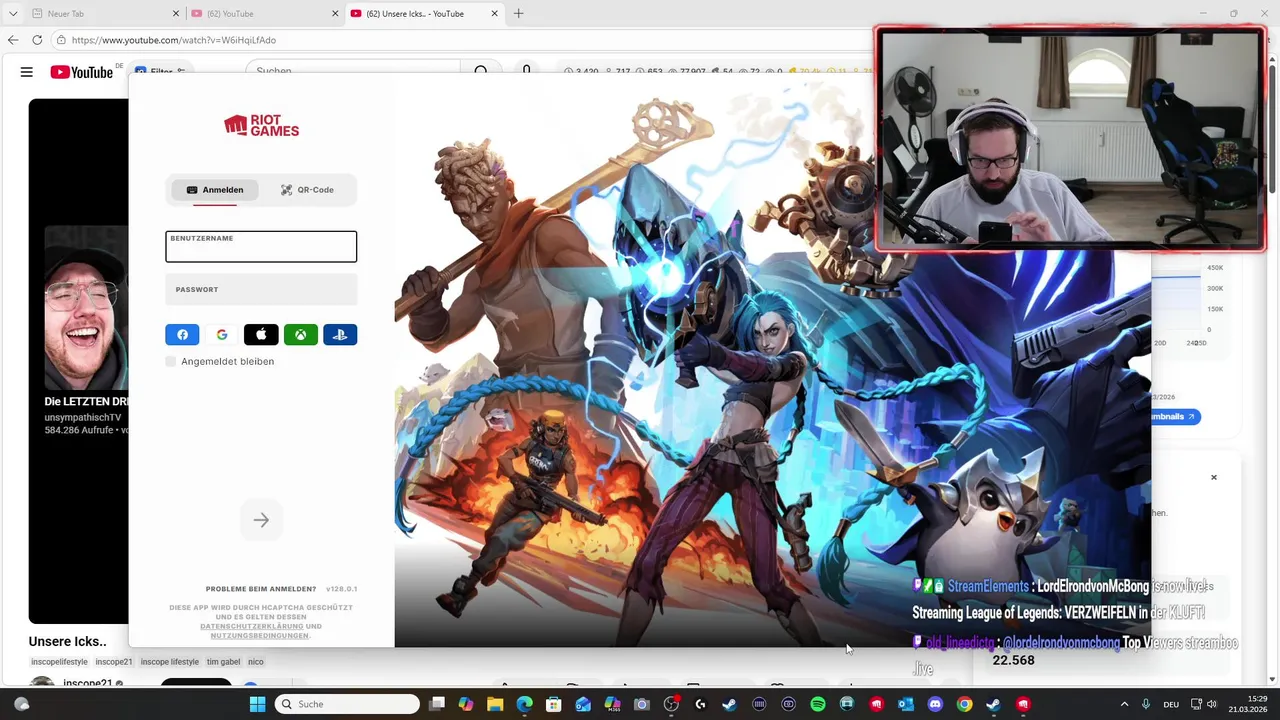
Task: Click the microphone tray icon
Action: [x=1146, y=704]
